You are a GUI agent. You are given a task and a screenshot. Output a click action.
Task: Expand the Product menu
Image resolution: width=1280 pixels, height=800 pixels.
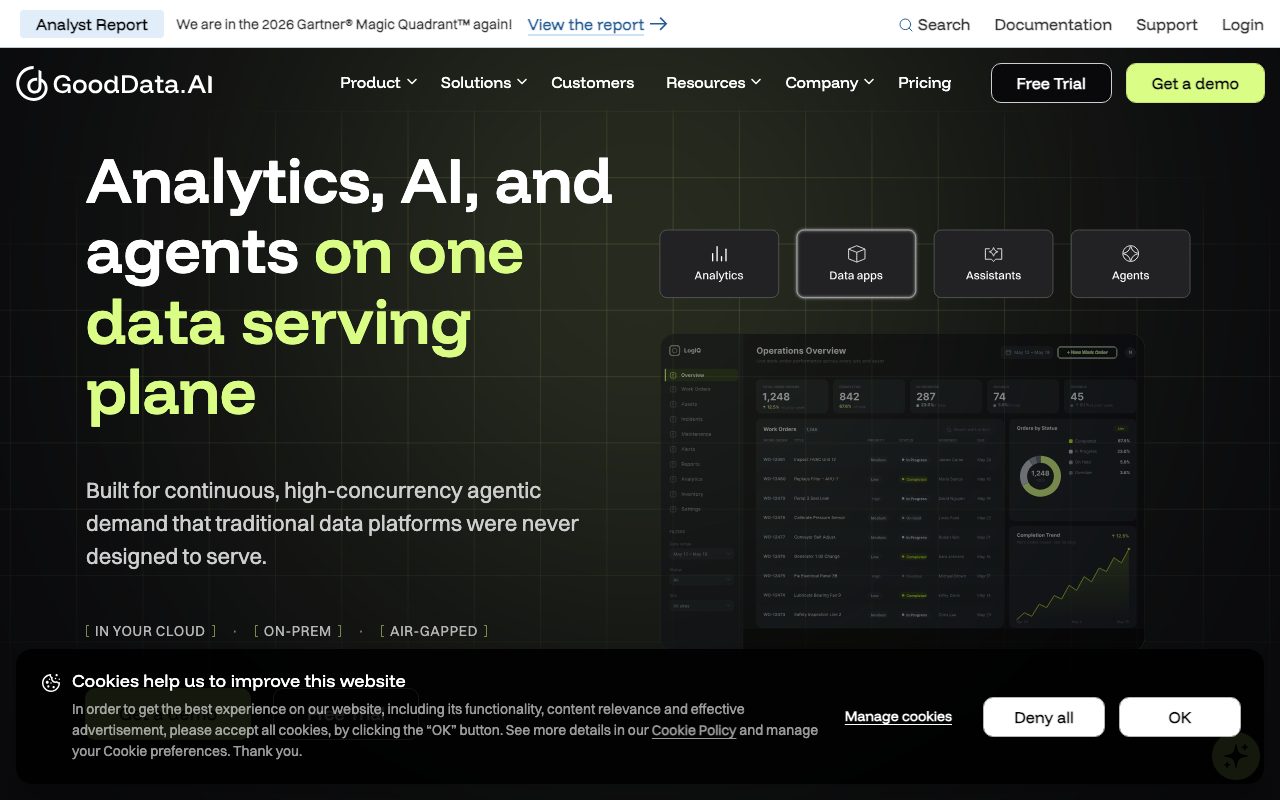378,83
